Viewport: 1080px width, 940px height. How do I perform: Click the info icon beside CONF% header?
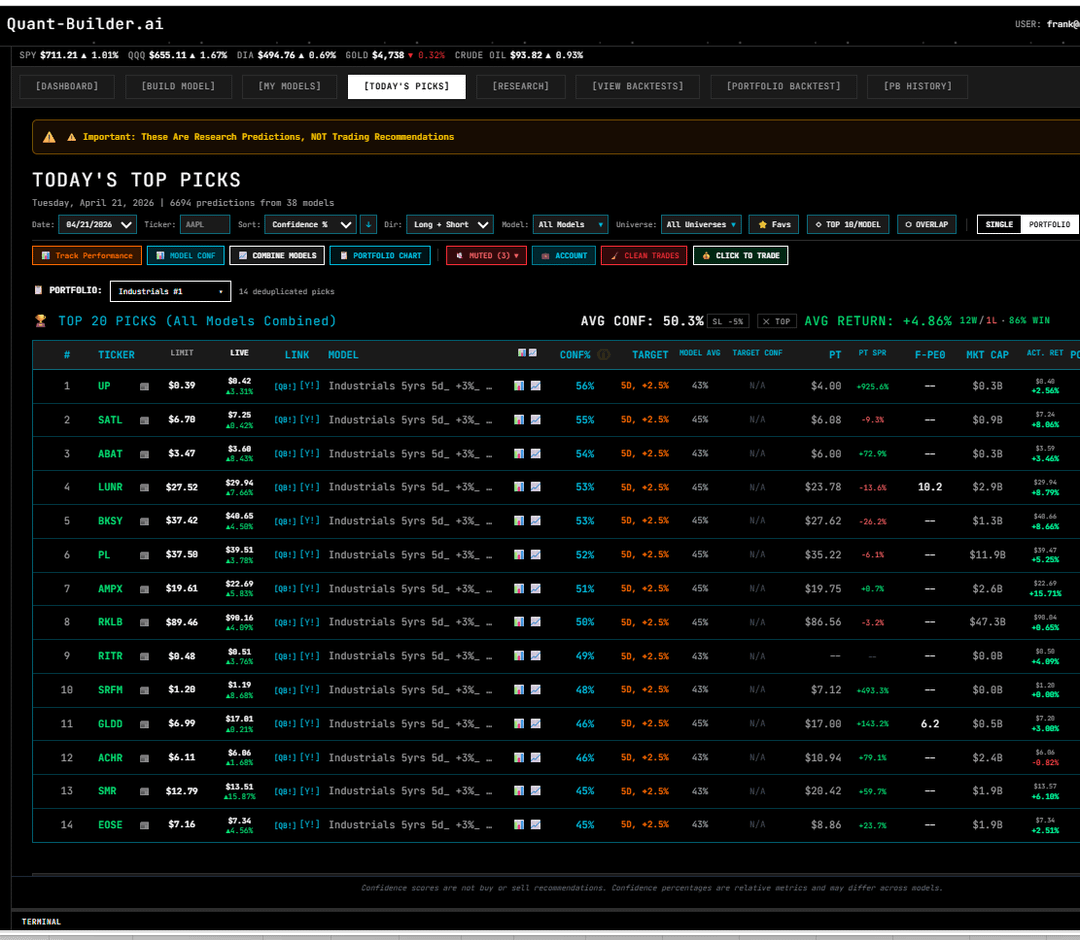coord(604,355)
